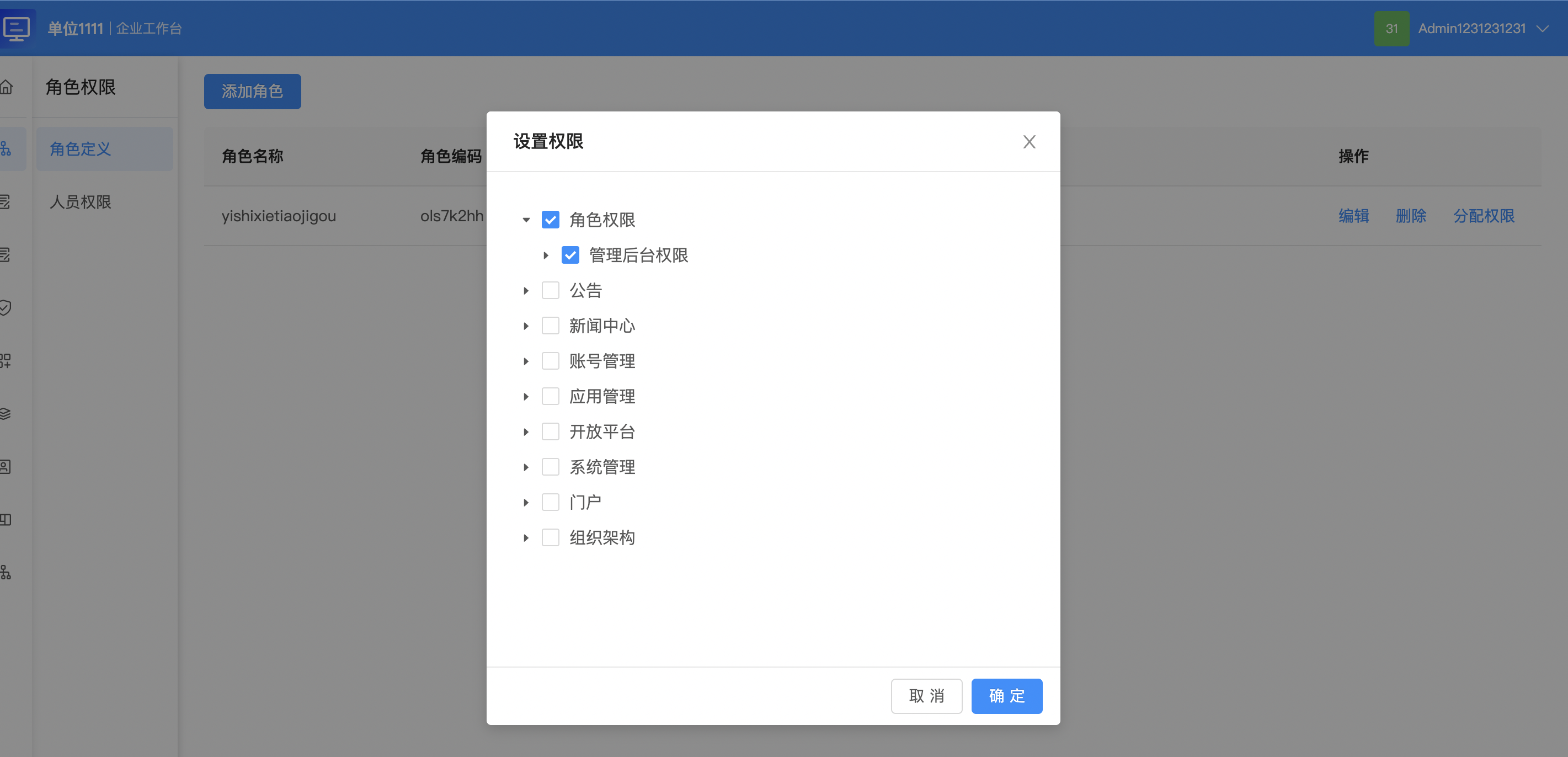The width and height of the screenshot is (1568, 757).
Task: Expand the 门户 tree node arrow
Action: point(526,502)
